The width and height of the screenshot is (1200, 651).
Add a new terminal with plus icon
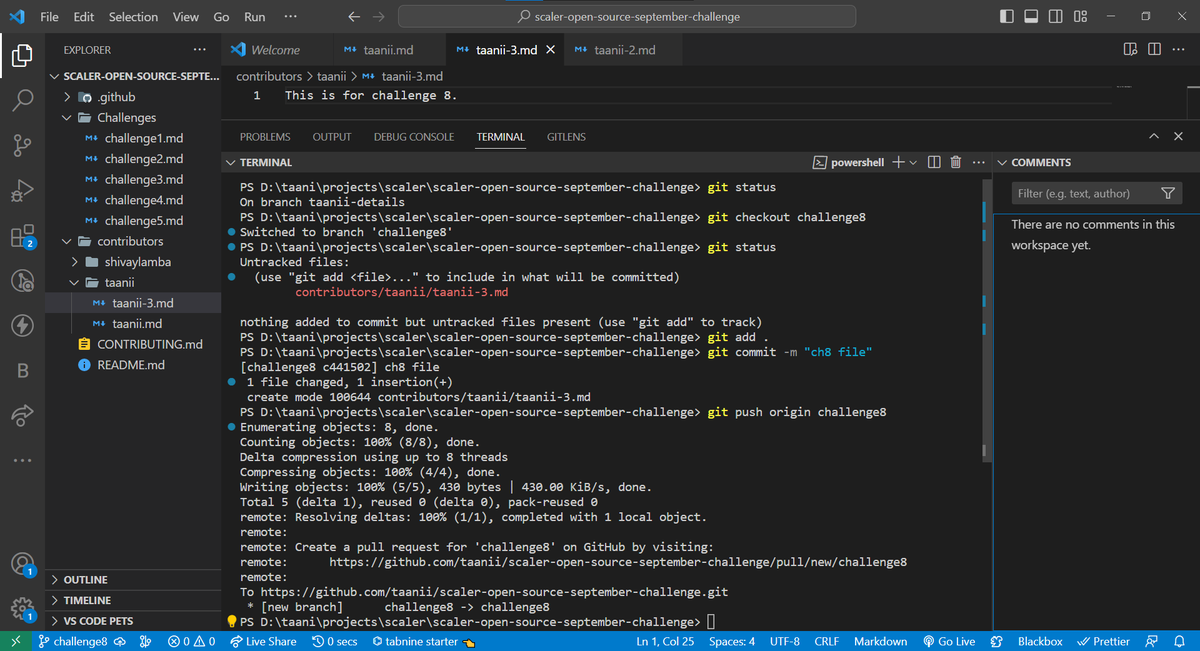pyautogui.click(x=898, y=162)
